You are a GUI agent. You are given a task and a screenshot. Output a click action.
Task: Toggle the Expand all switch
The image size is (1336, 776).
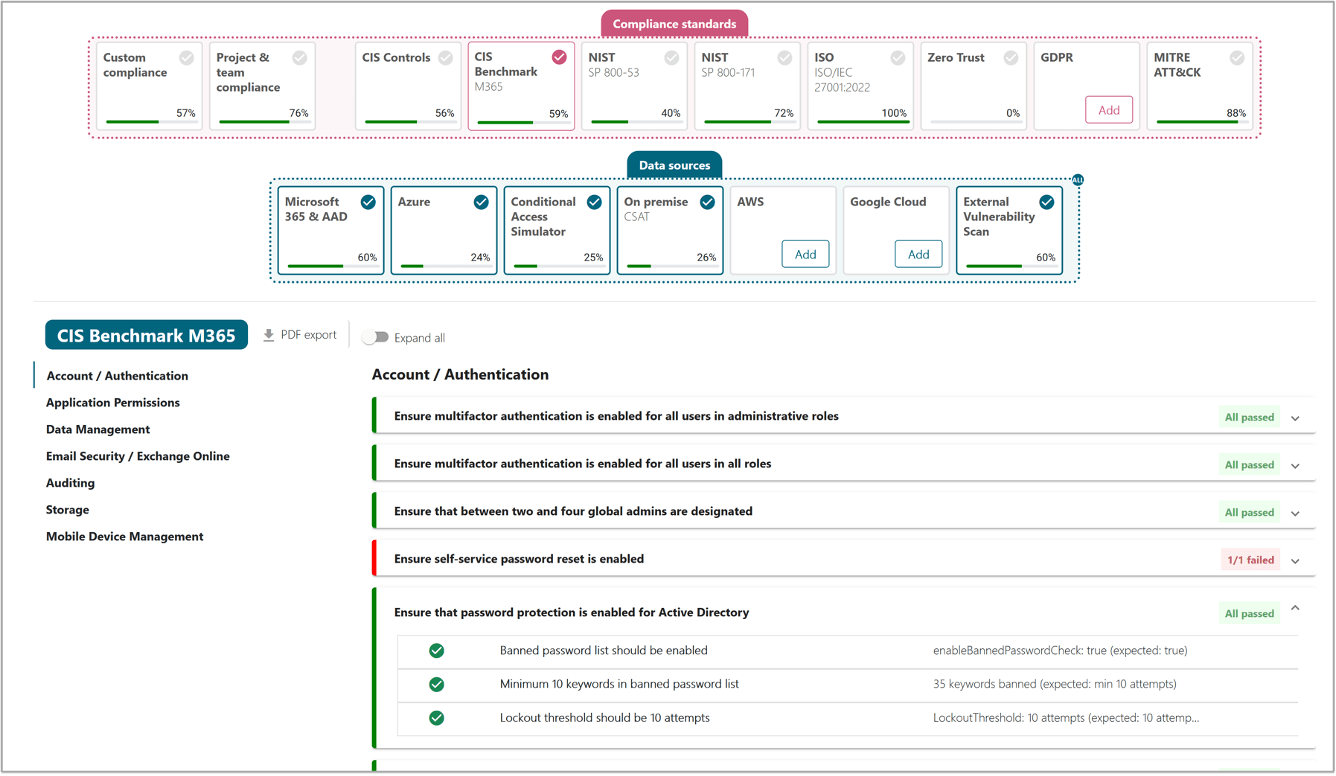(x=375, y=337)
